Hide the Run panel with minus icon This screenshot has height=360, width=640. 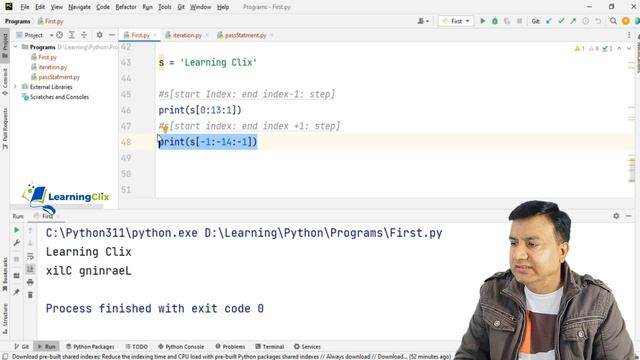[x=629, y=216]
